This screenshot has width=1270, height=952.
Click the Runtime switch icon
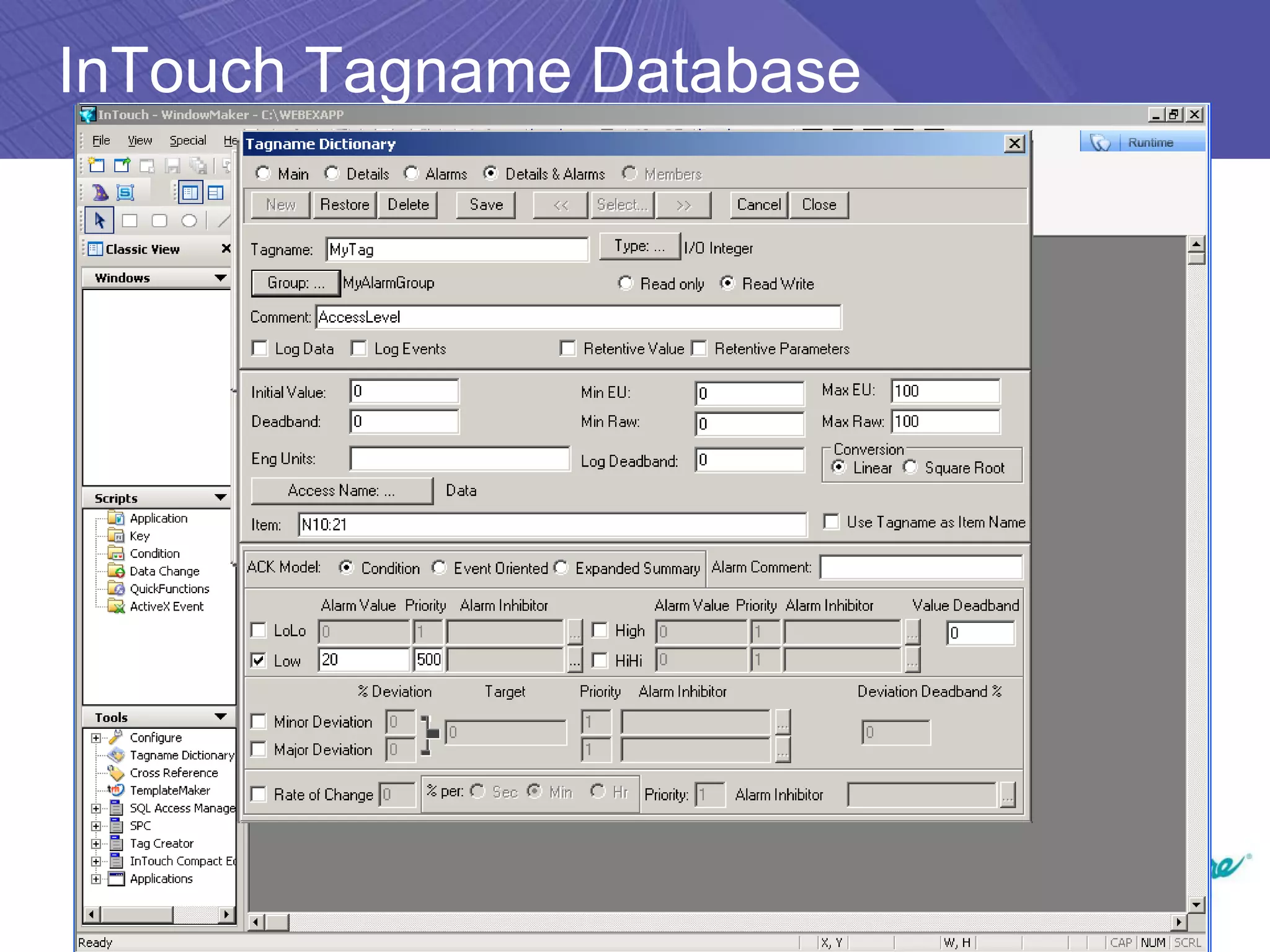[x=1100, y=143]
